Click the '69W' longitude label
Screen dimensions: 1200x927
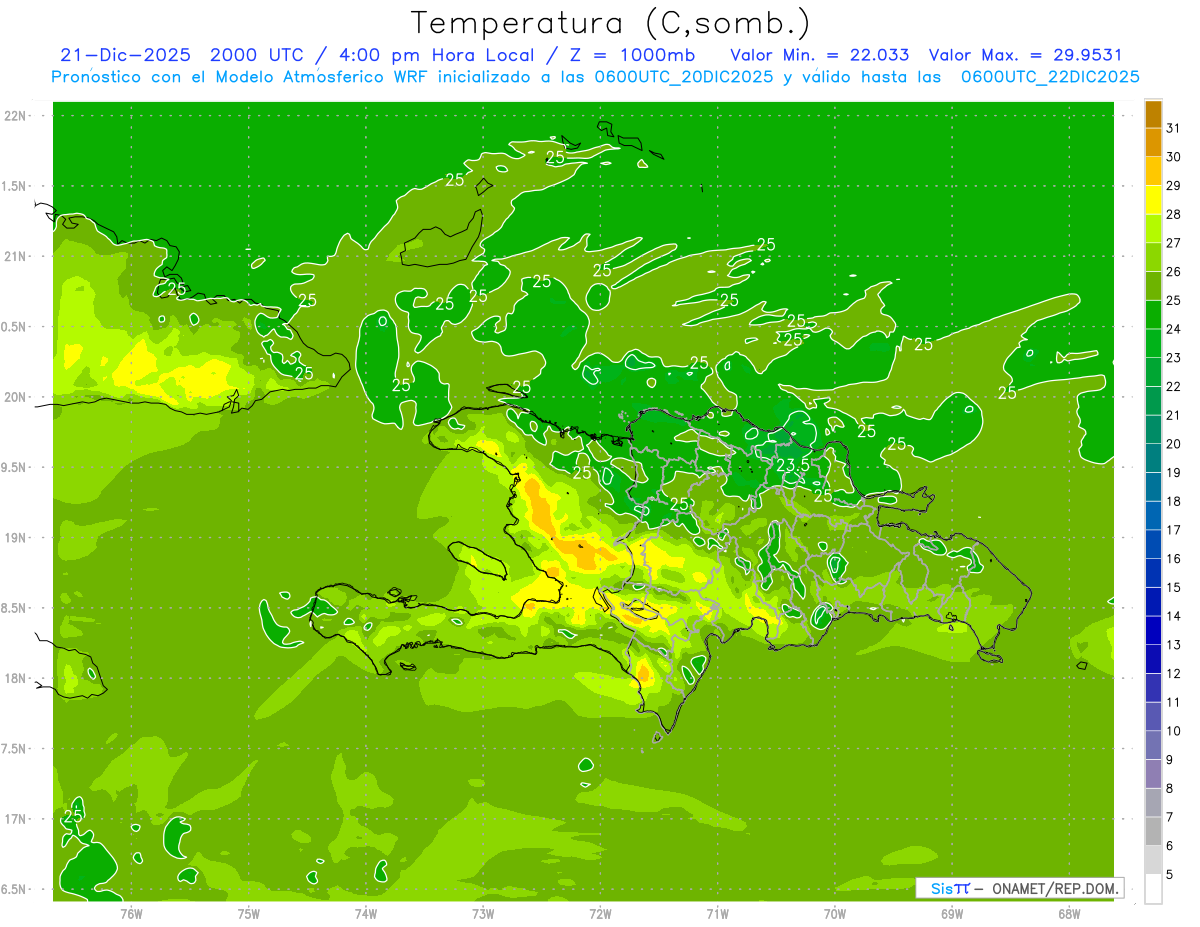(x=951, y=914)
